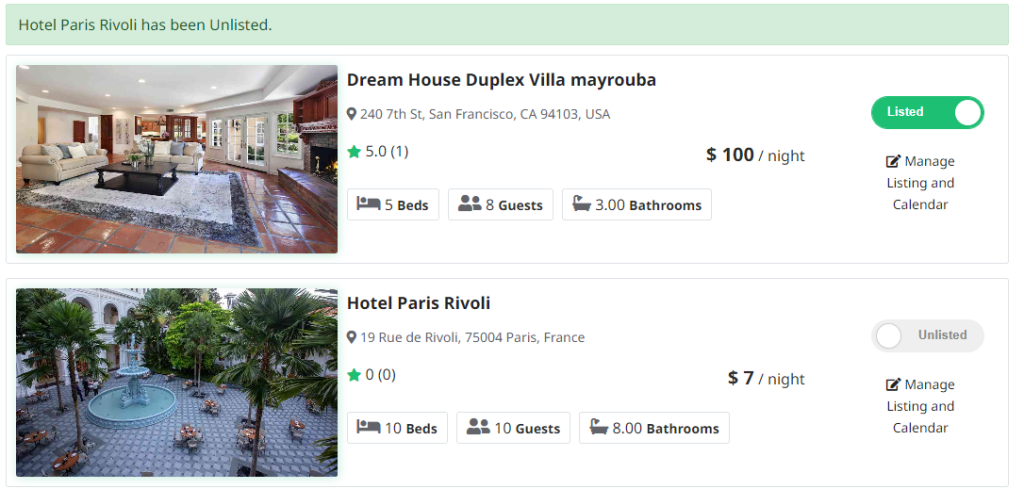Click the Hotel Paris Rivoli courtyard photo
The height and width of the screenshot is (489, 1024).
[177, 382]
